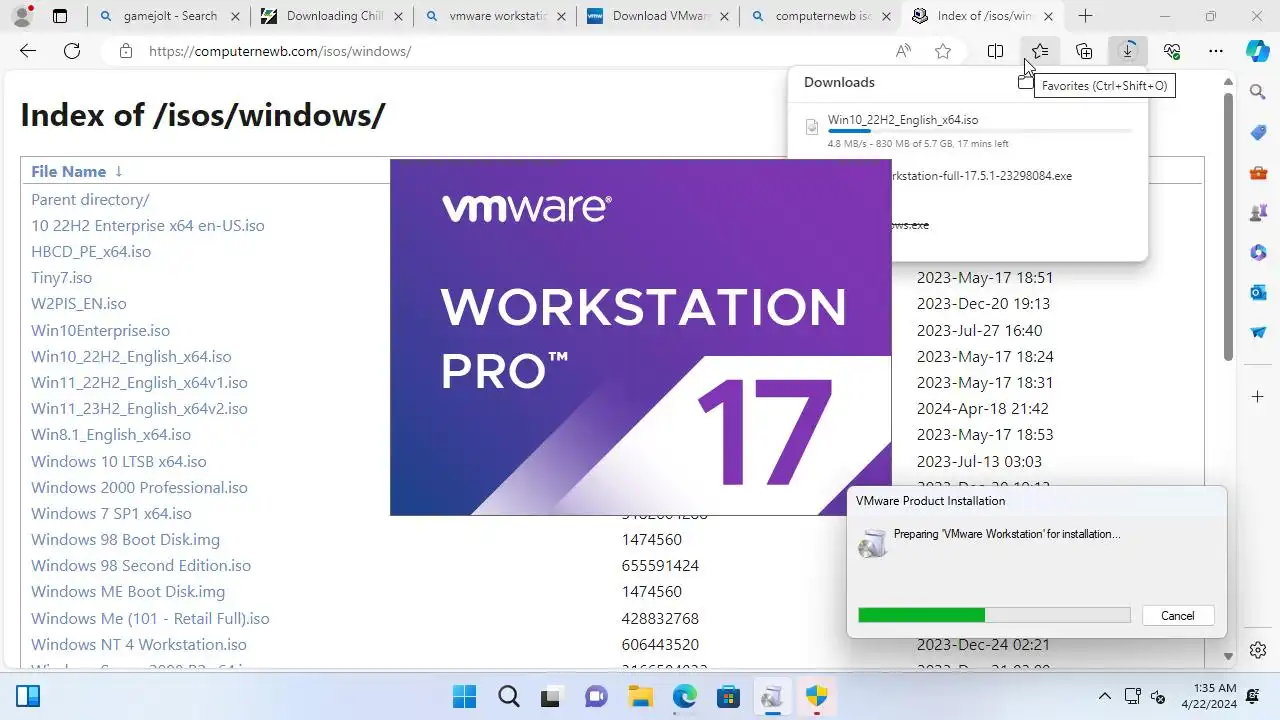
Task: Open Win11_22H2_English_x64v1.iso link
Action: [x=139, y=382]
